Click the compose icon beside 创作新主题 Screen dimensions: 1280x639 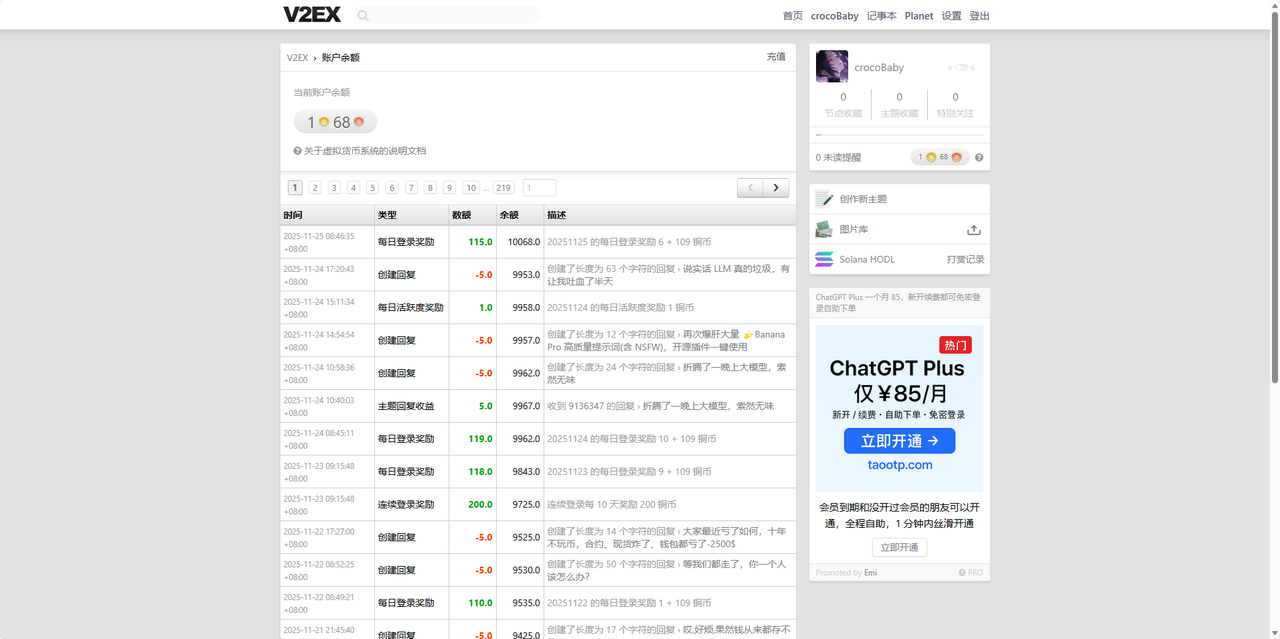824,199
